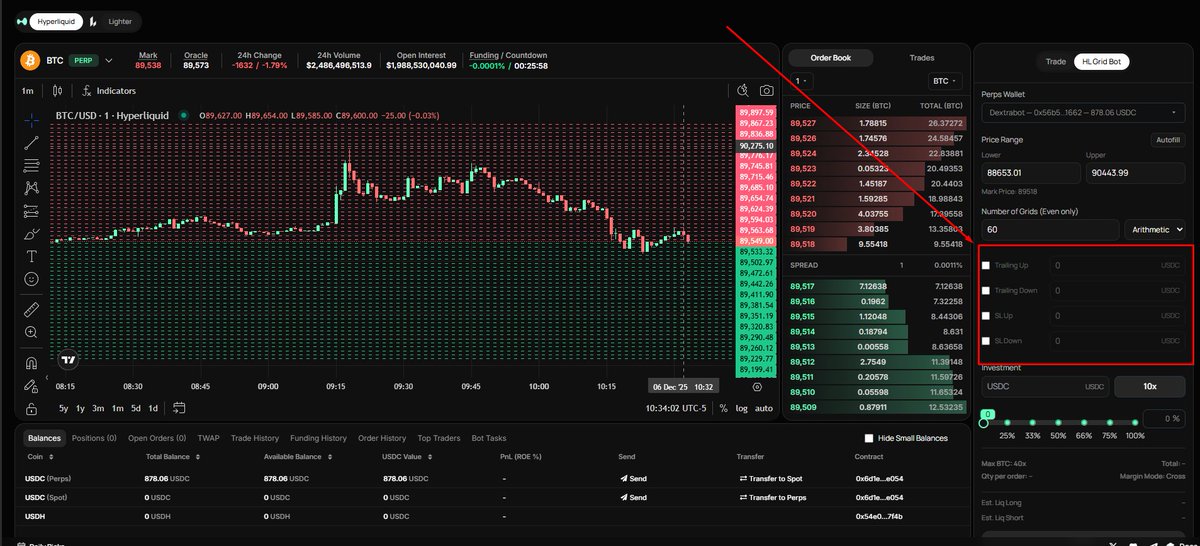1200x546 pixels.
Task: Open the chart quick search icon
Action: tap(742, 90)
